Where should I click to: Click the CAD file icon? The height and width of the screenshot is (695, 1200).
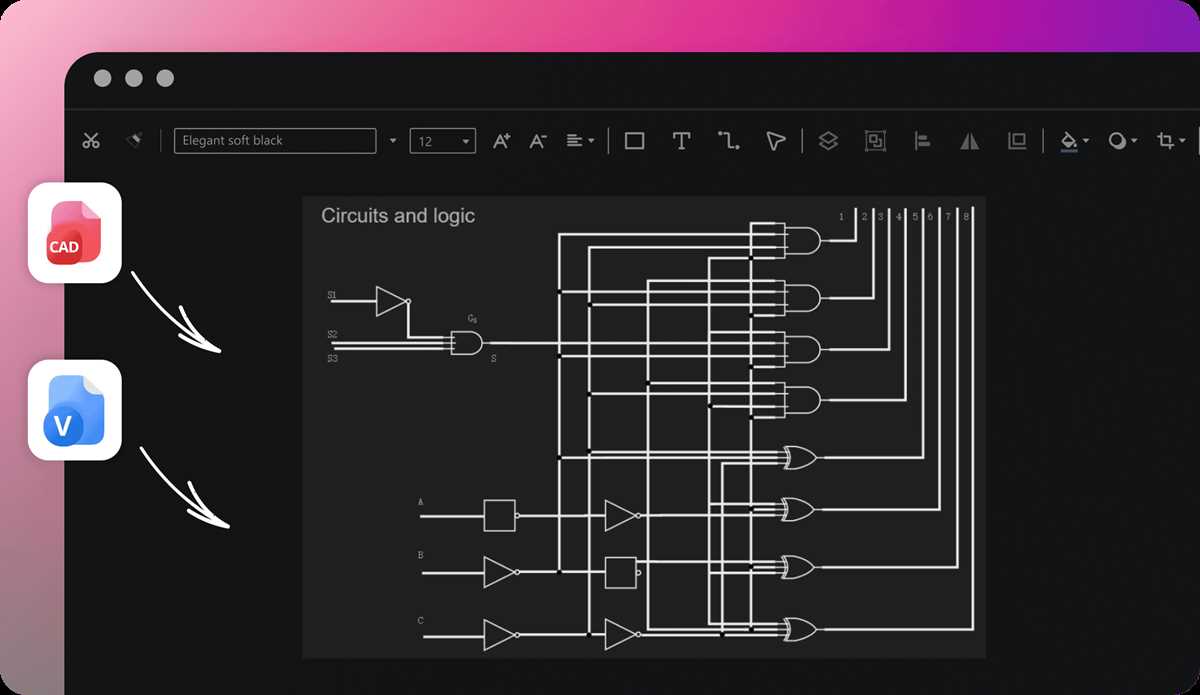[x=75, y=233]
